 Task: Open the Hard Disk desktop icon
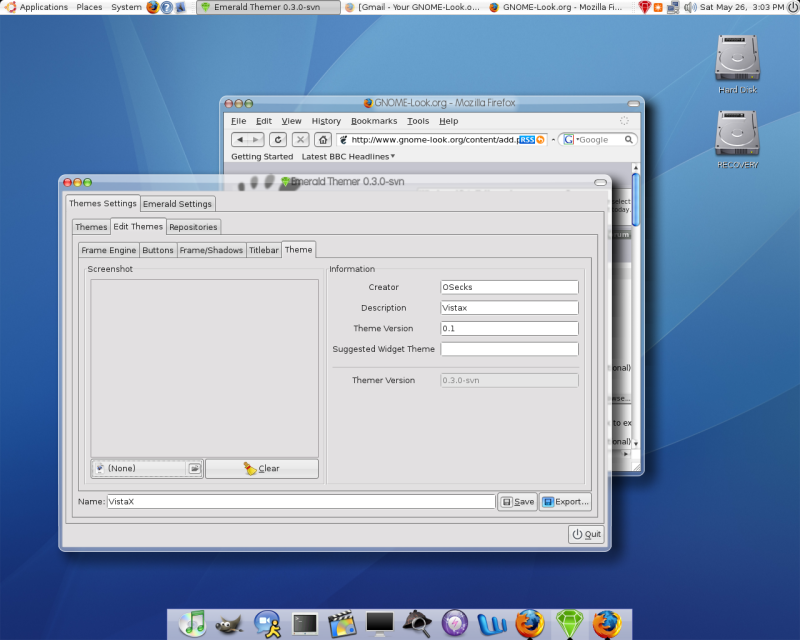(737, 64)
